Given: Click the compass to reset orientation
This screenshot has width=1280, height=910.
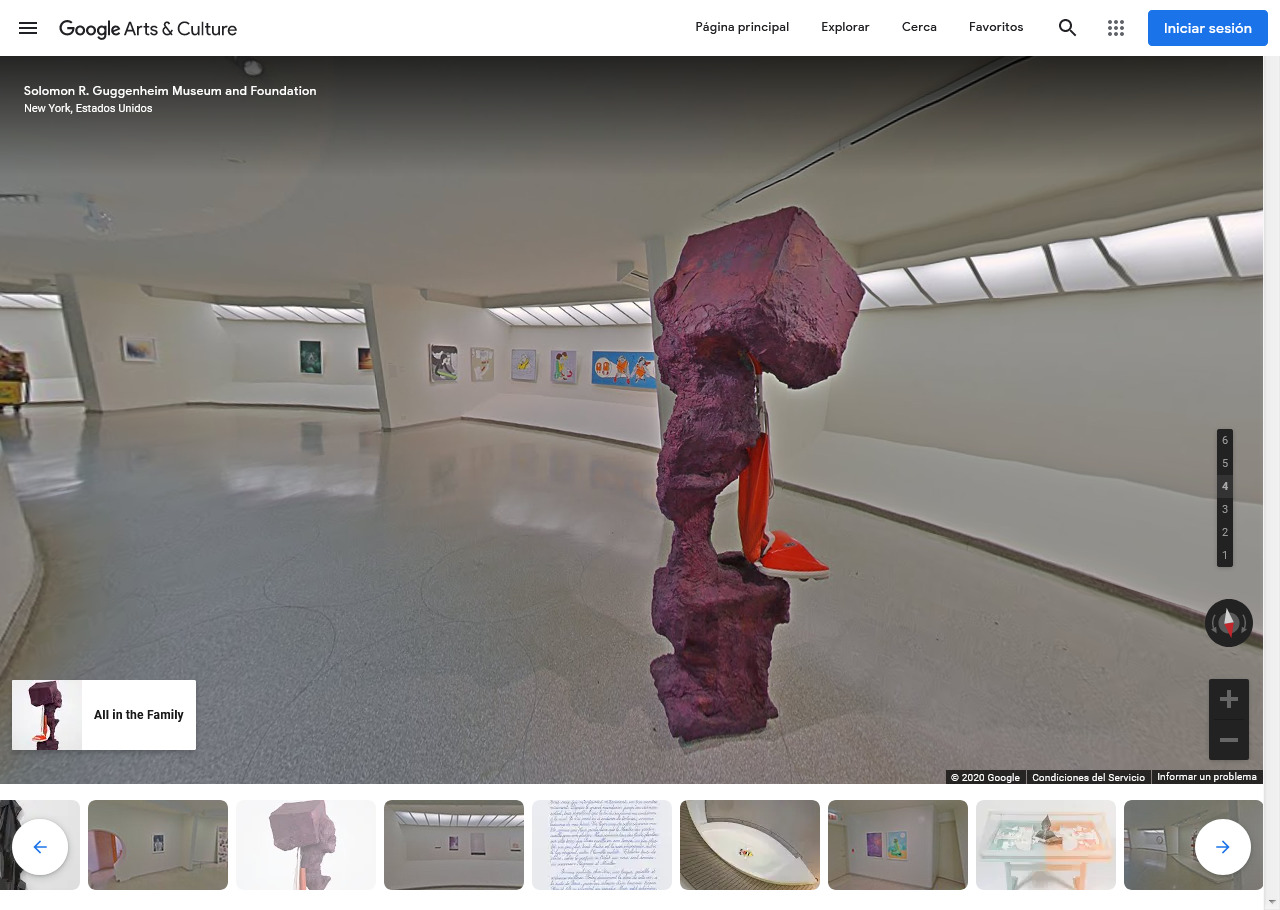Looking at the screenshot, I should [1229, 623].
